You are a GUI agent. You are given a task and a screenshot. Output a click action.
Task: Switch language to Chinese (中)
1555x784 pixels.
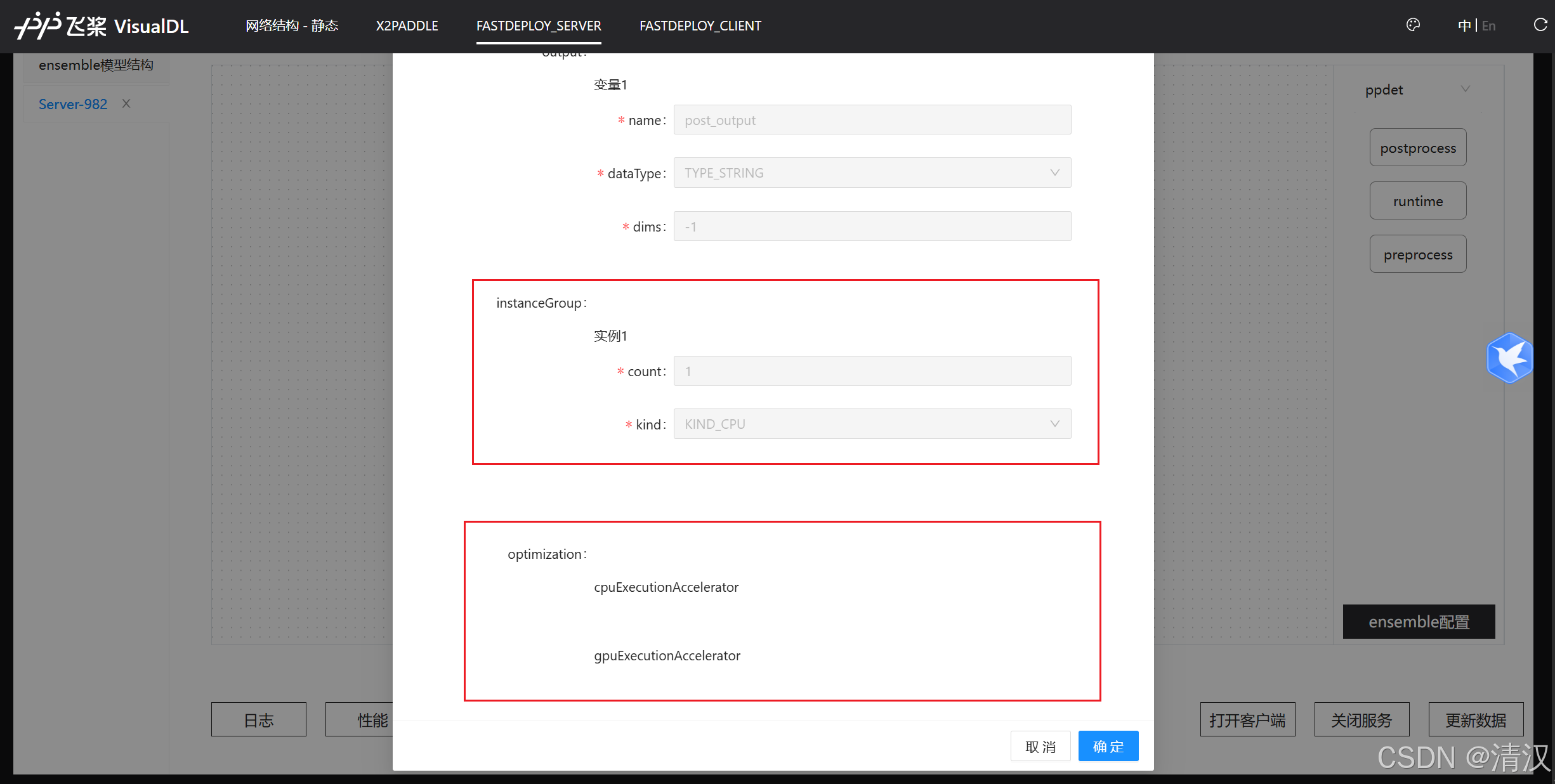point(1464,25)
